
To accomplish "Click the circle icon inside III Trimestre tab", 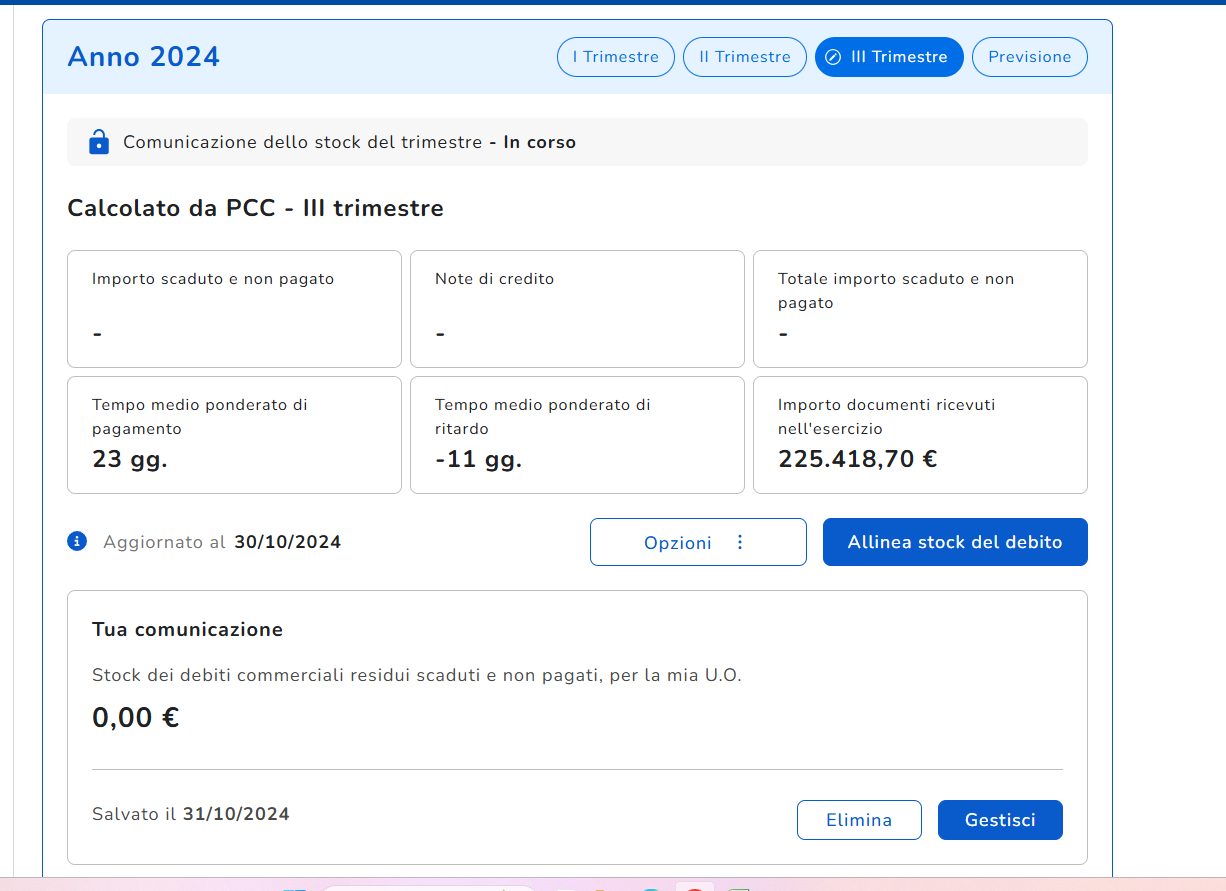I will pos(833,57).
